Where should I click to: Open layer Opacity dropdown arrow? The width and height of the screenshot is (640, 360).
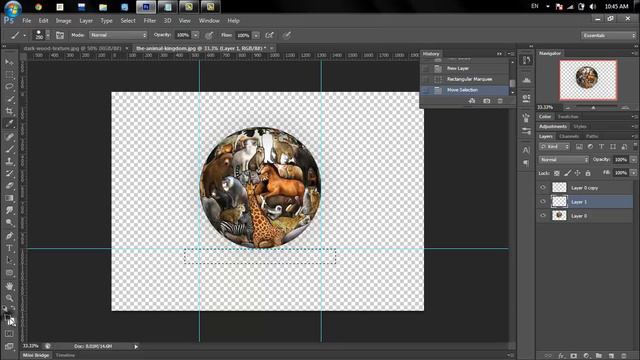(x=633, y=160)
